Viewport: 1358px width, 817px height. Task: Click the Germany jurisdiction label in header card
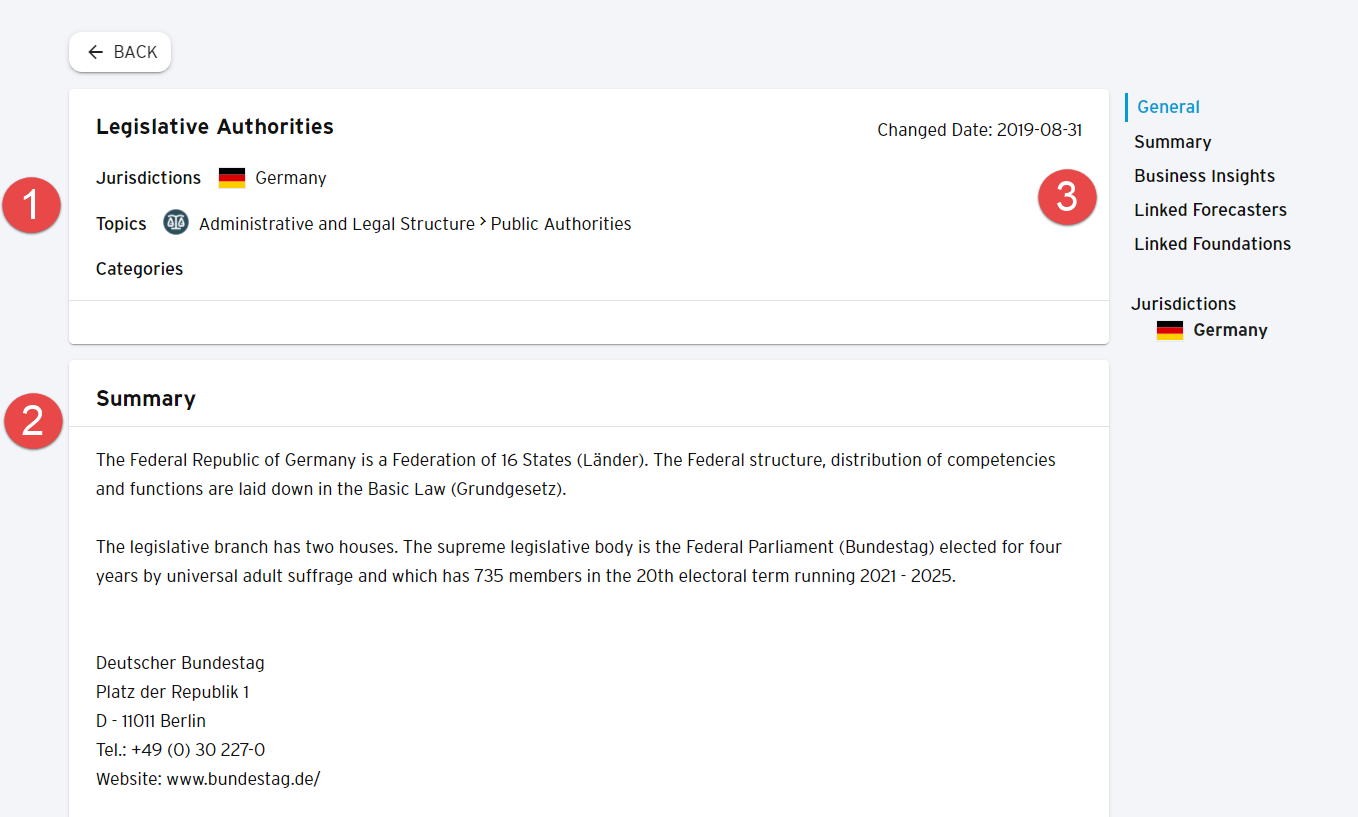(291, 178)
